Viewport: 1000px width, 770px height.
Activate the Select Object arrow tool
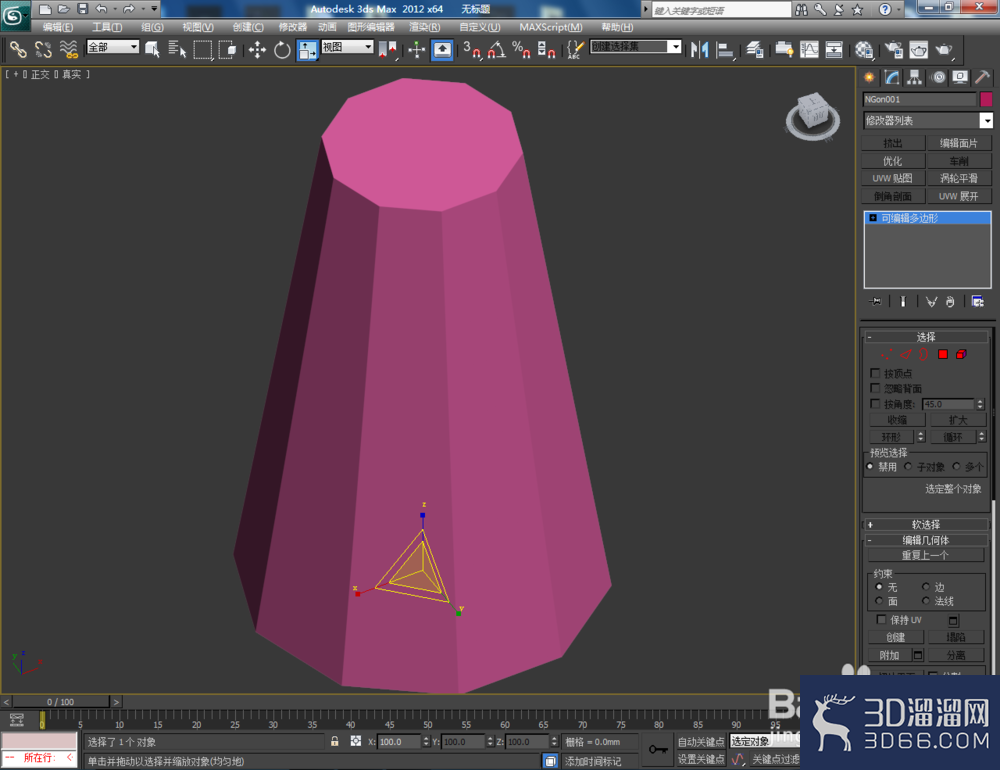[152, 49]
